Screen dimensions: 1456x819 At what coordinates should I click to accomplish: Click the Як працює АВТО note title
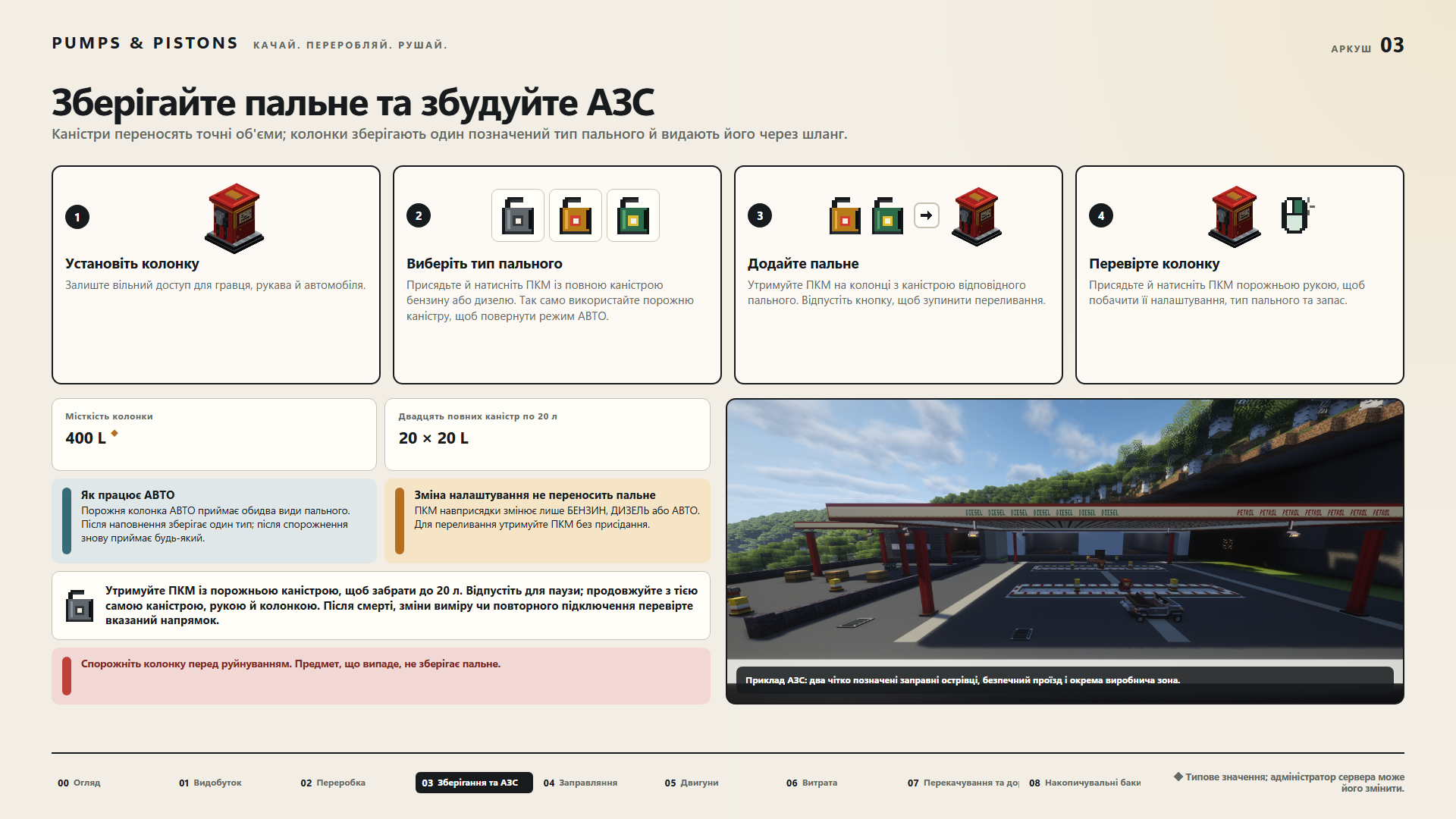click(x=127, y=495)
